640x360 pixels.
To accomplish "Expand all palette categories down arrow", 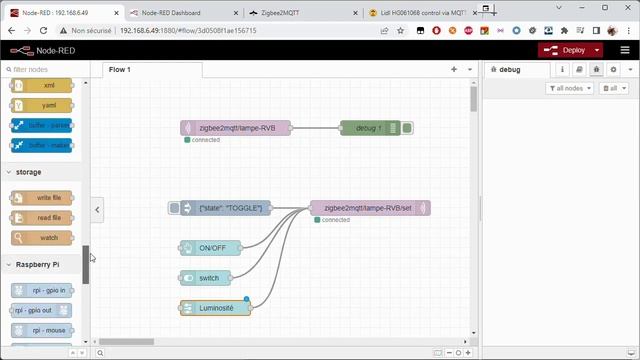I will coord(82,353).
